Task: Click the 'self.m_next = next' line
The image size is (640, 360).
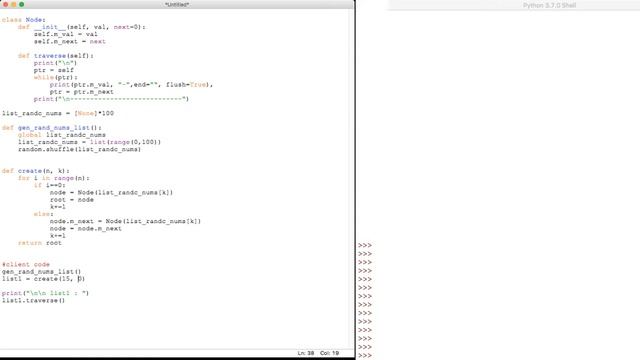Action: tap(70, 42)
